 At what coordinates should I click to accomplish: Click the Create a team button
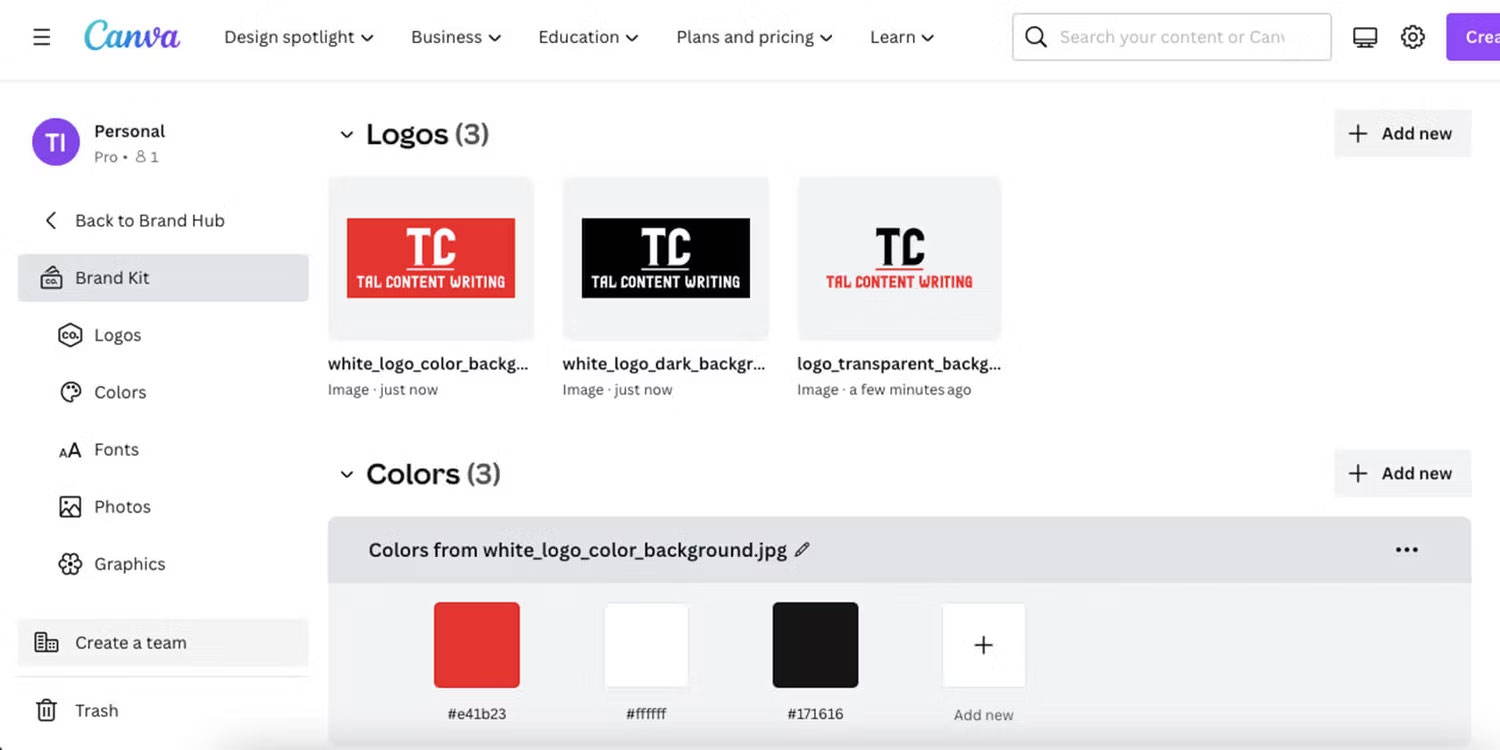click(x=163, y=642)
